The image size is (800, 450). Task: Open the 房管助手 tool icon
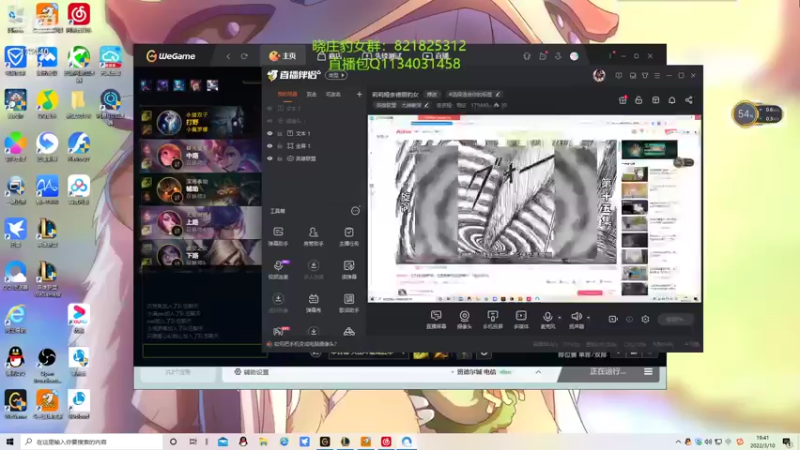(x=313, y=236)
